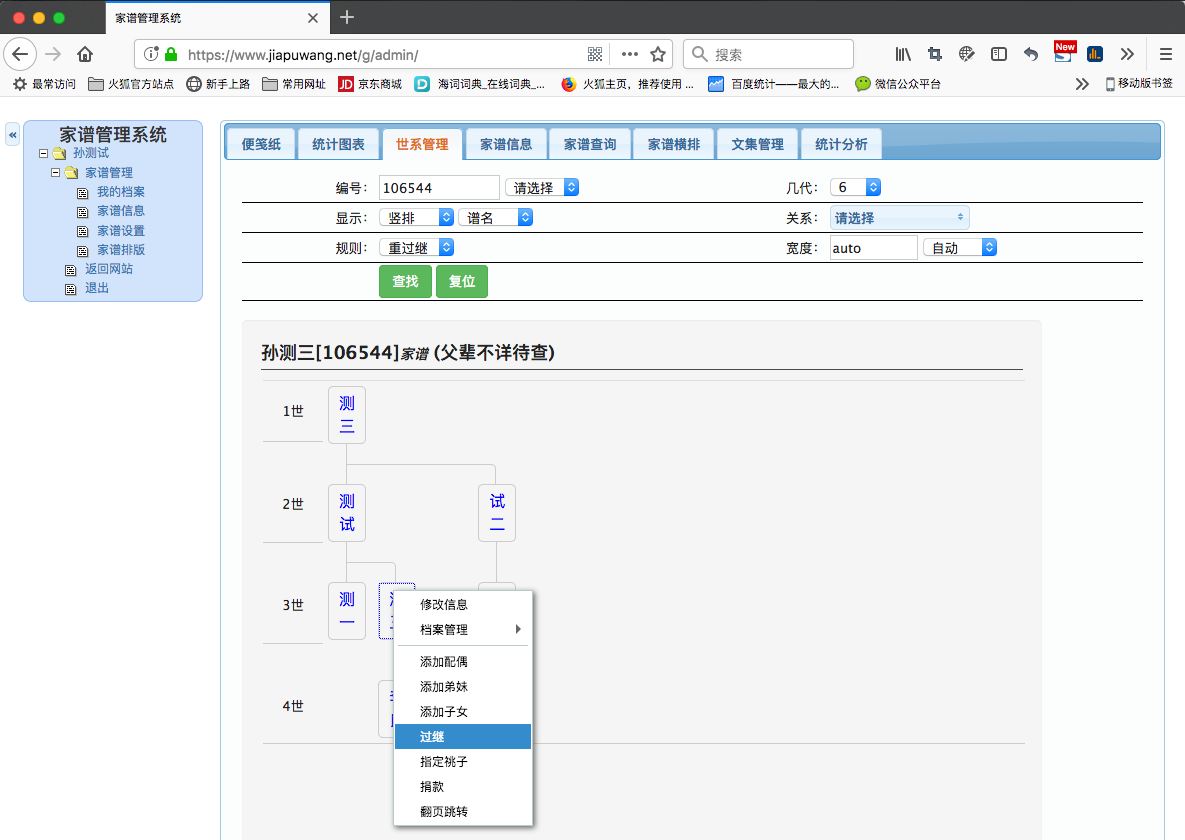Show more toolbar items overflow chevron
The width and height of the screenshot is (1185, 840).
(x=1127, y=54)
